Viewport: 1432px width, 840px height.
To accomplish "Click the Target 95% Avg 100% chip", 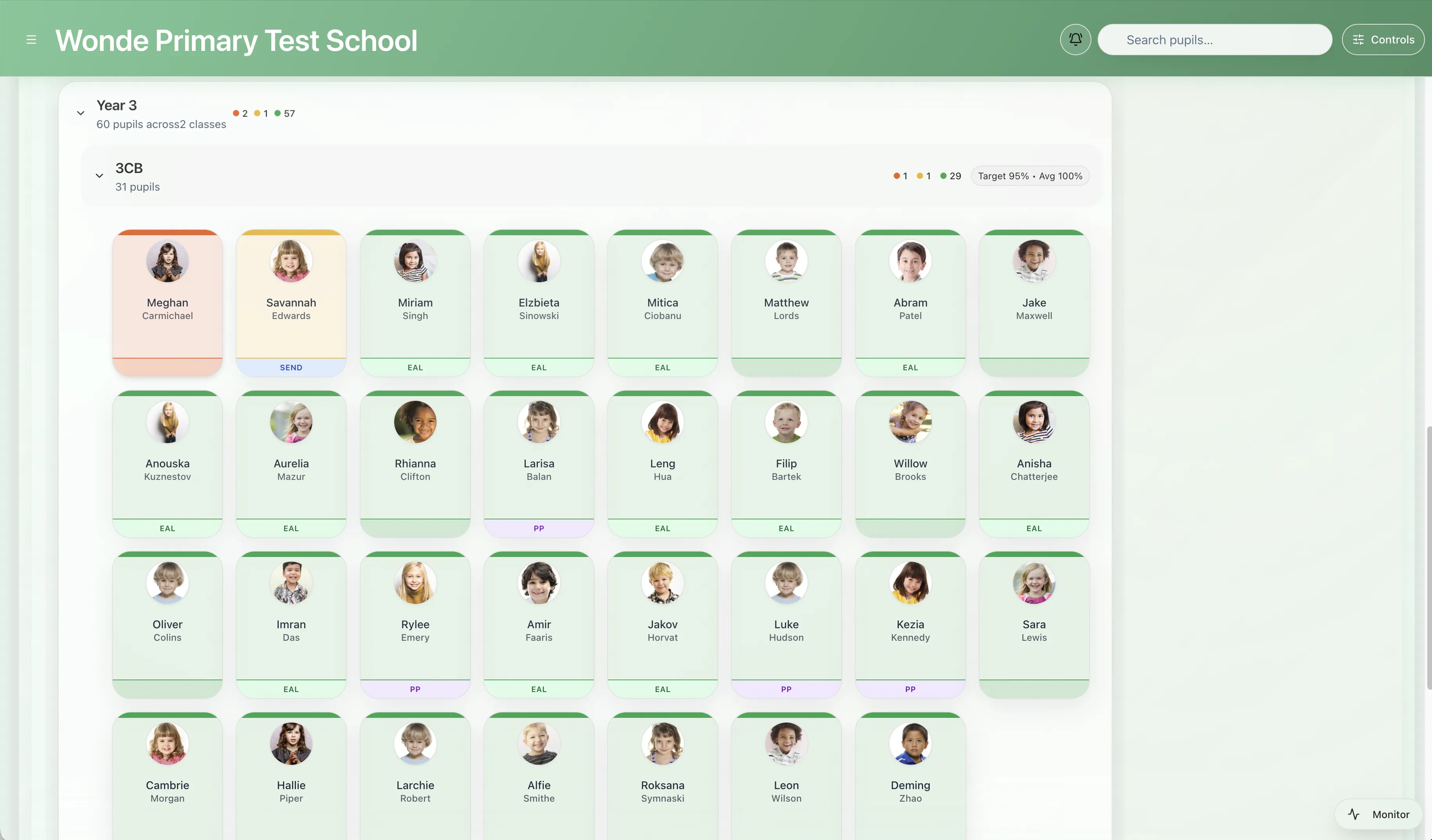I will point(1030,176).
